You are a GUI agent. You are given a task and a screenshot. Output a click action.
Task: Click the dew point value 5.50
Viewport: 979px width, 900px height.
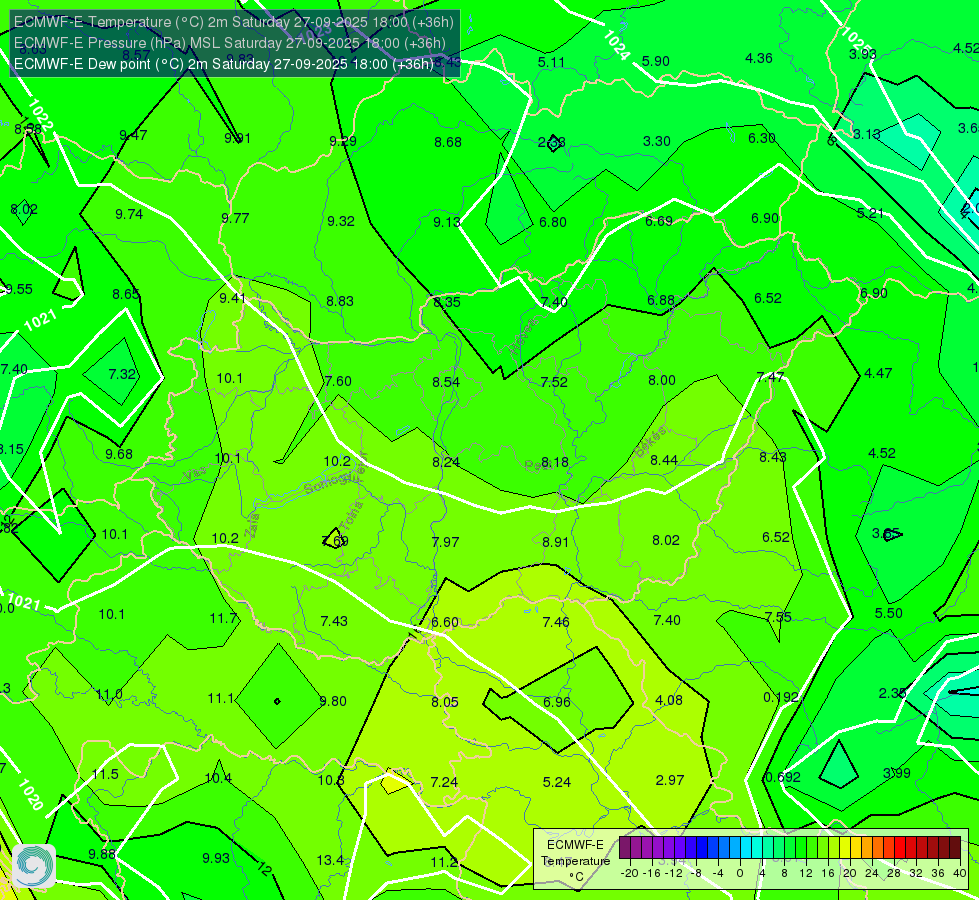(888, 613)
